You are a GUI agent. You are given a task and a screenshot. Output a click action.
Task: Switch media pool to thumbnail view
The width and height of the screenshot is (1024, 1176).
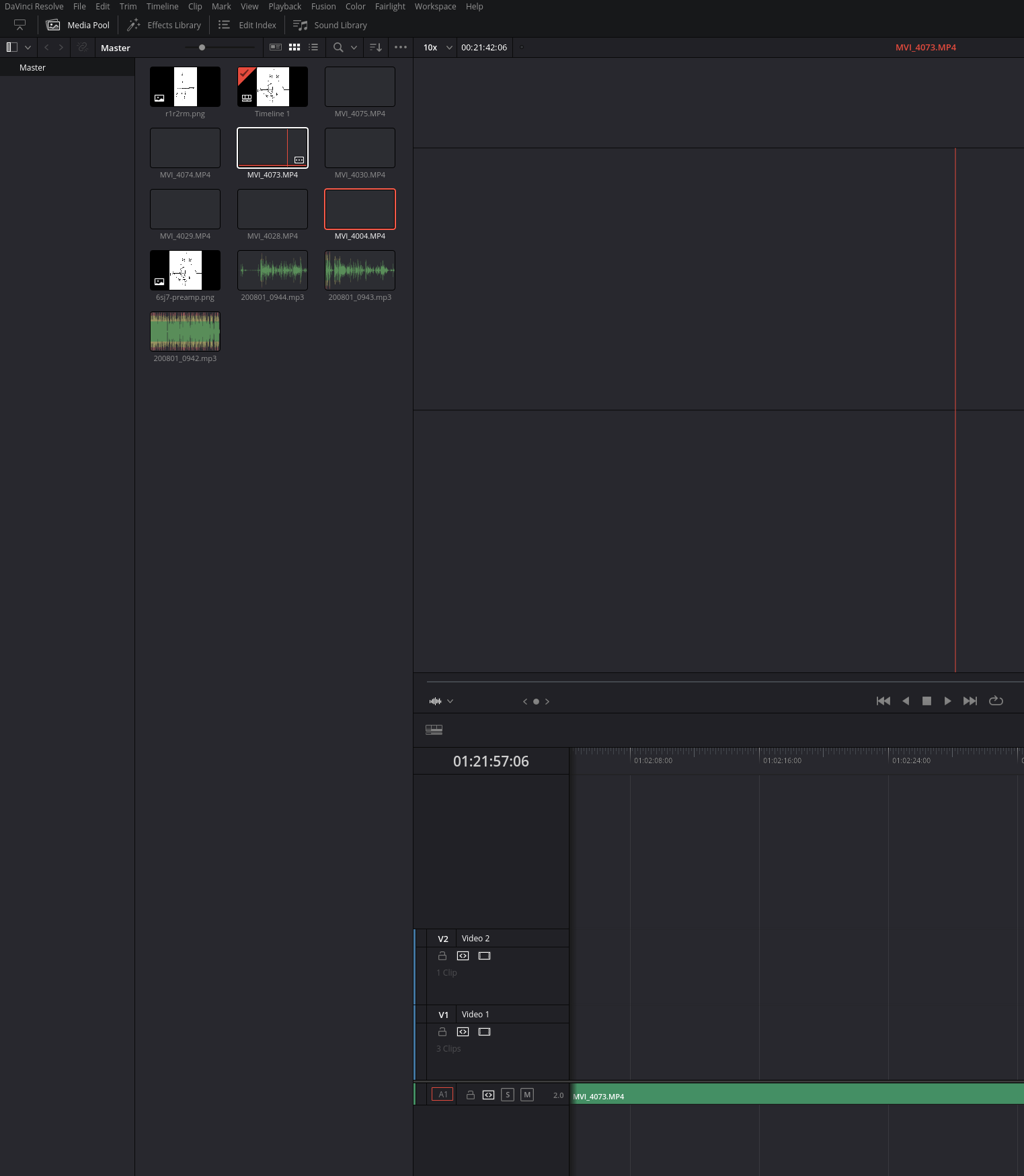click(x=294, y=47)
